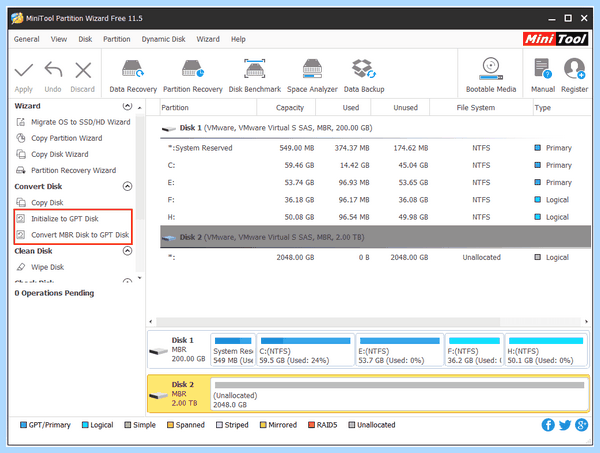Screen dimensions: 600x453
Task: Launch Copy Disk Wizard in the sidebar
Action: click(x=52, y=154)
